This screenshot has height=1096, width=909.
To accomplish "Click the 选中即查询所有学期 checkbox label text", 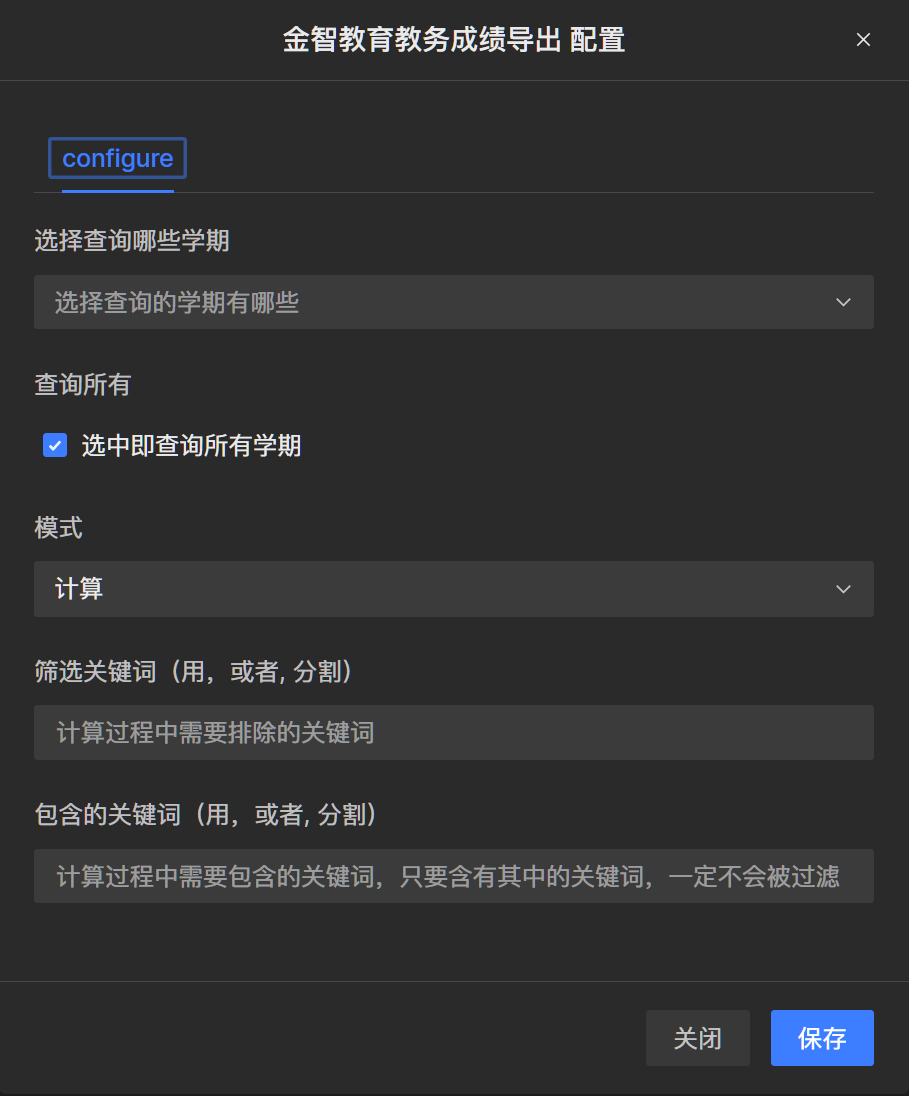I will click(191, 446).
